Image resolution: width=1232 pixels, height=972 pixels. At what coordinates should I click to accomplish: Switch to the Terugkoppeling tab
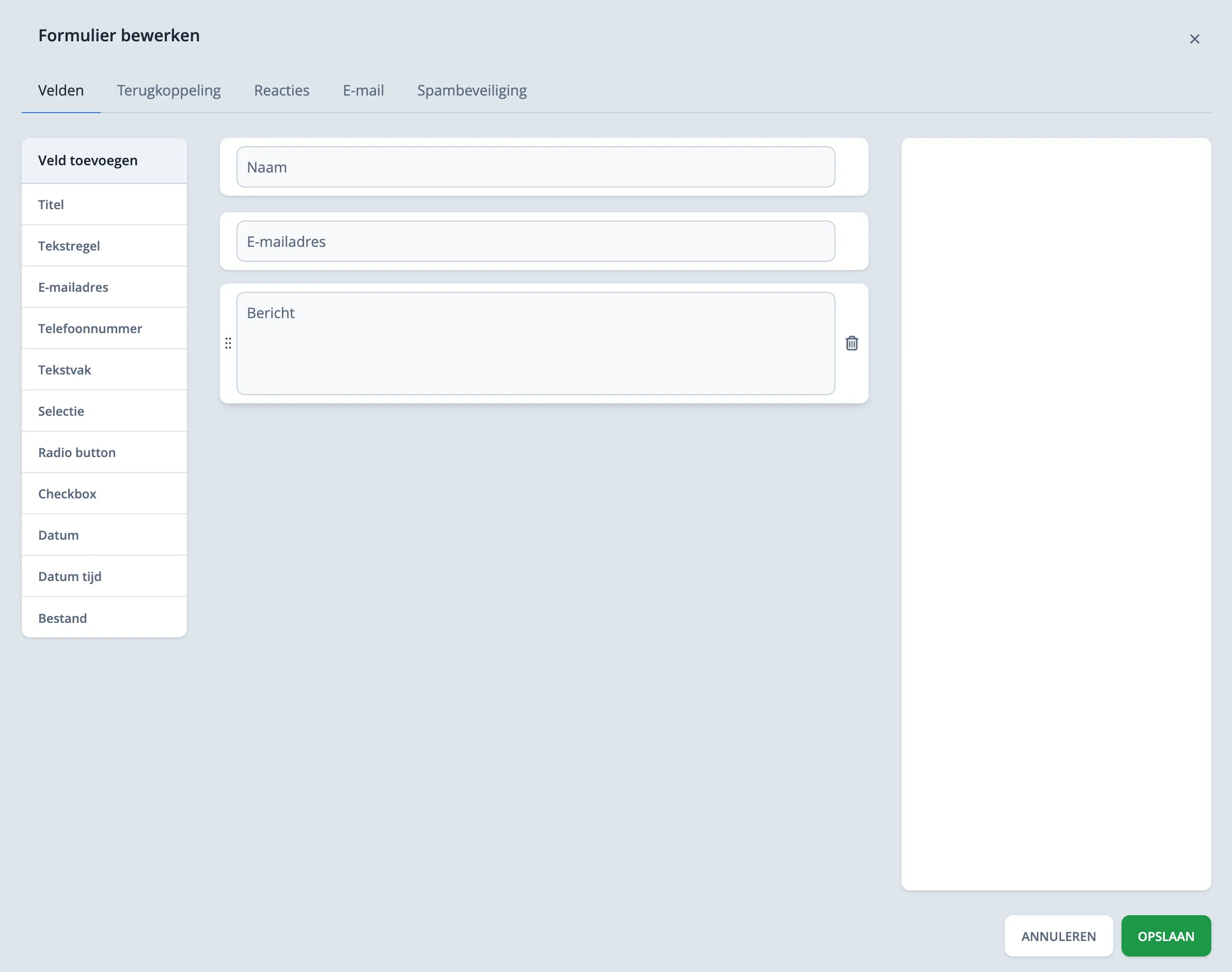[168, 90]
